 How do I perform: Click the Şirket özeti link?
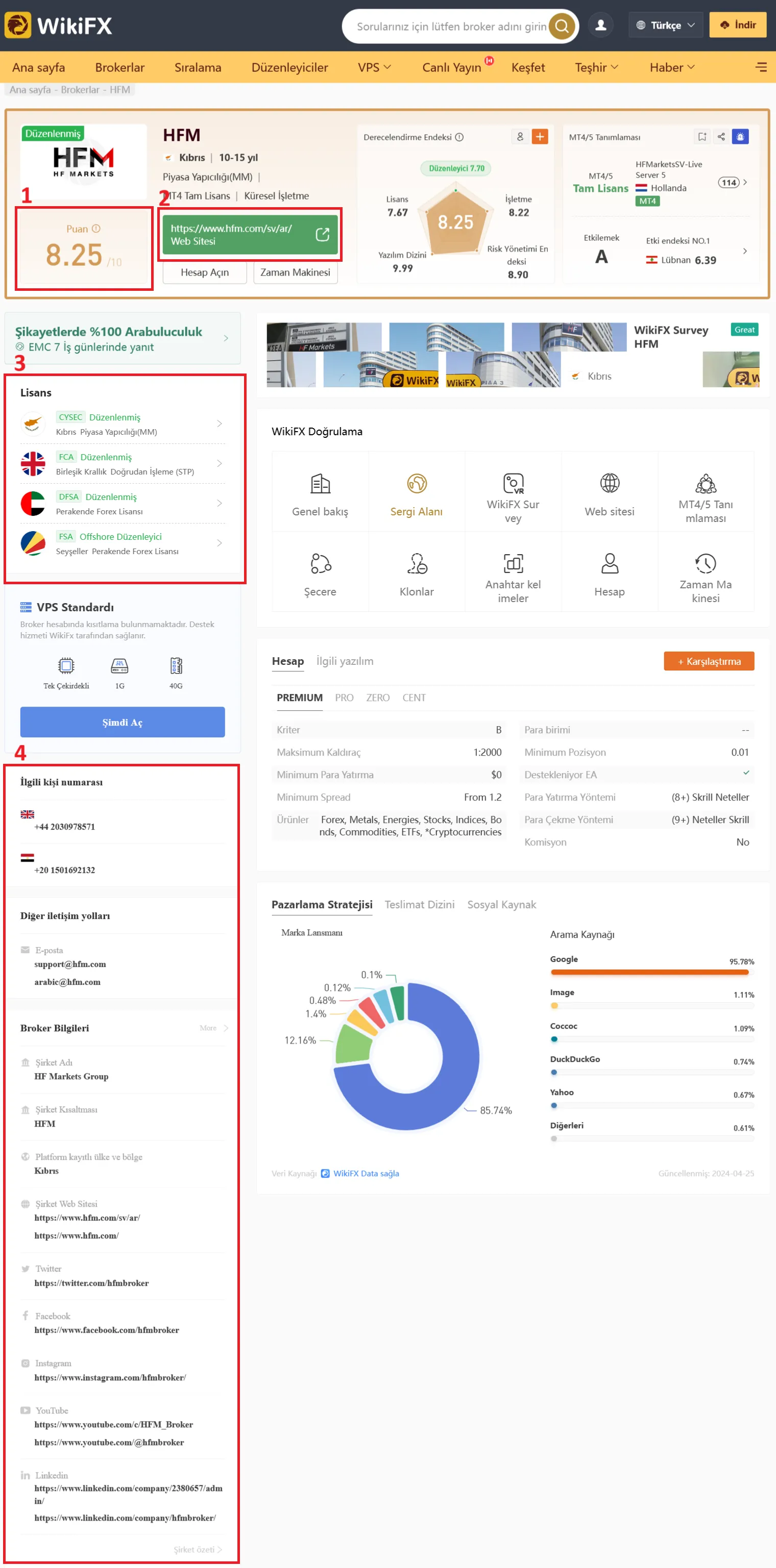pos(198,1549)
